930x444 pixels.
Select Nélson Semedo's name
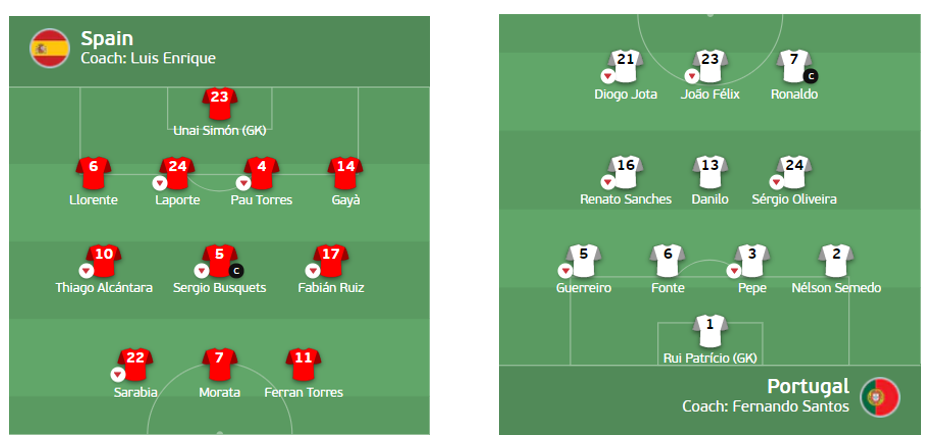836,288
